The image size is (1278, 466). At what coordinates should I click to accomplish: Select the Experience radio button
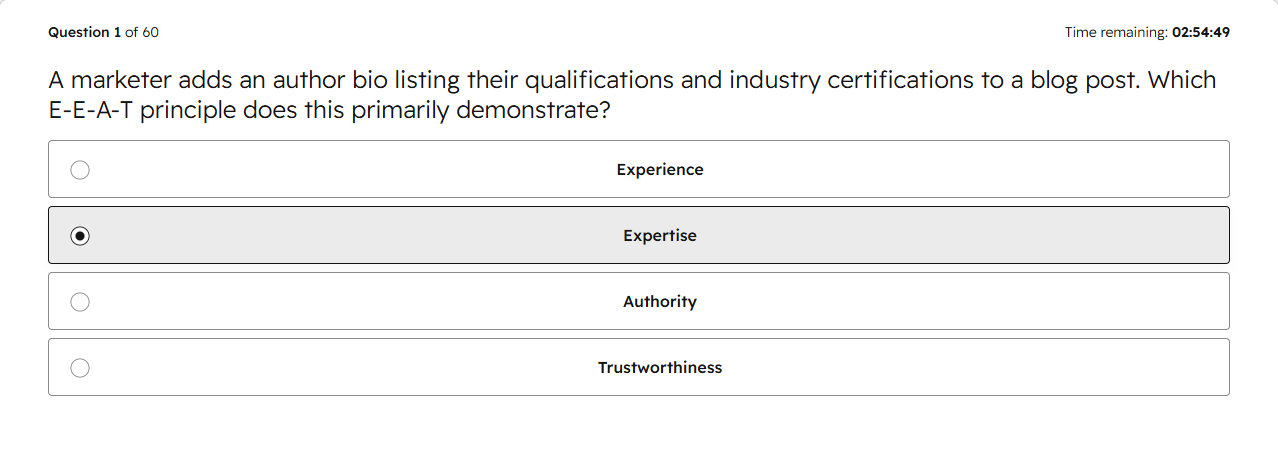tap(80, 170)
